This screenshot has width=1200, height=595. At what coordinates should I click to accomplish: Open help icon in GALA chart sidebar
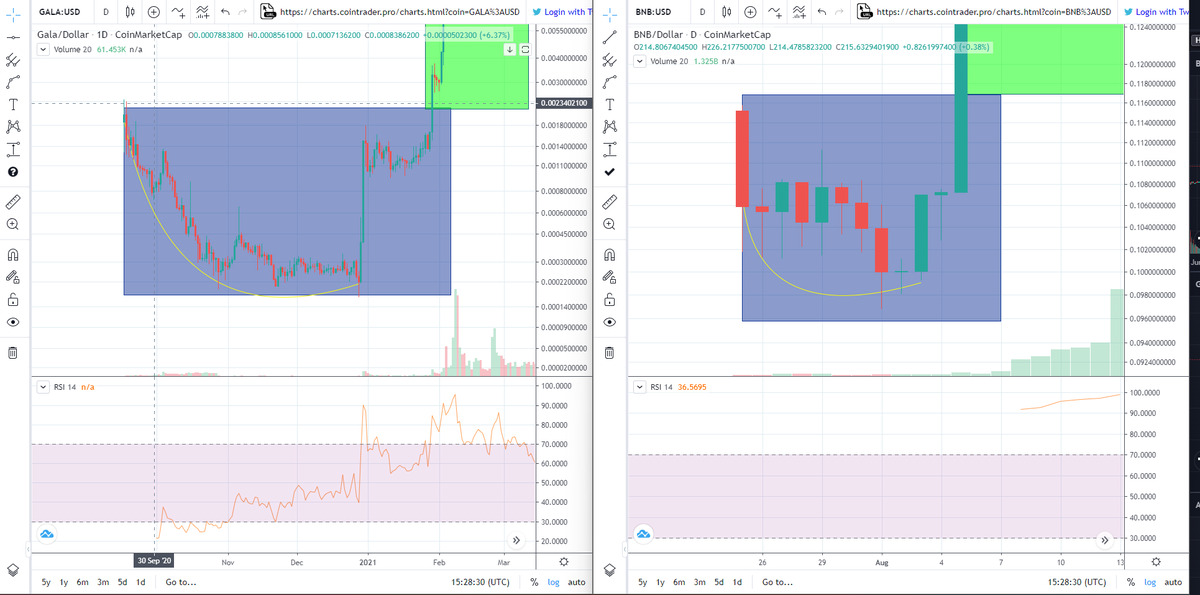[12, 171]
